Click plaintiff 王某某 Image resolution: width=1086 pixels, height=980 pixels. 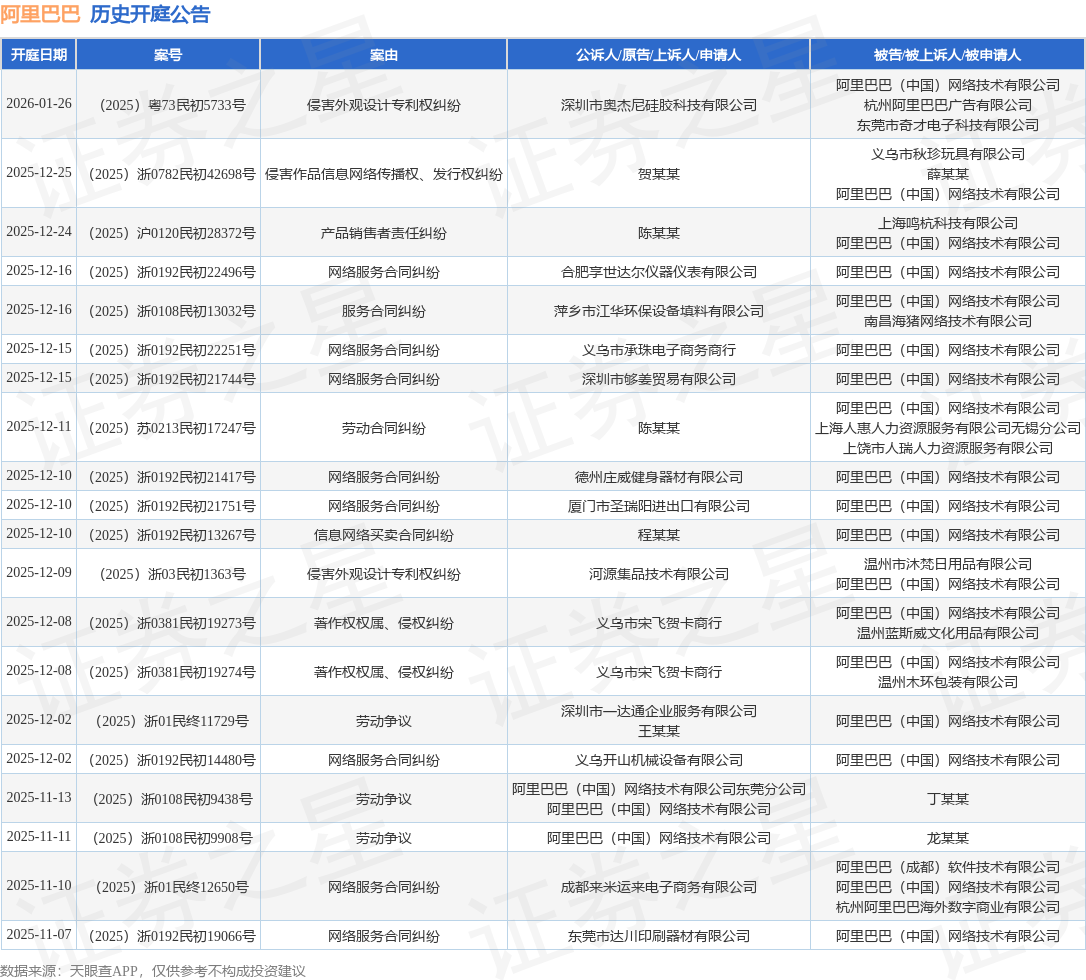click(x=658, y=731)
